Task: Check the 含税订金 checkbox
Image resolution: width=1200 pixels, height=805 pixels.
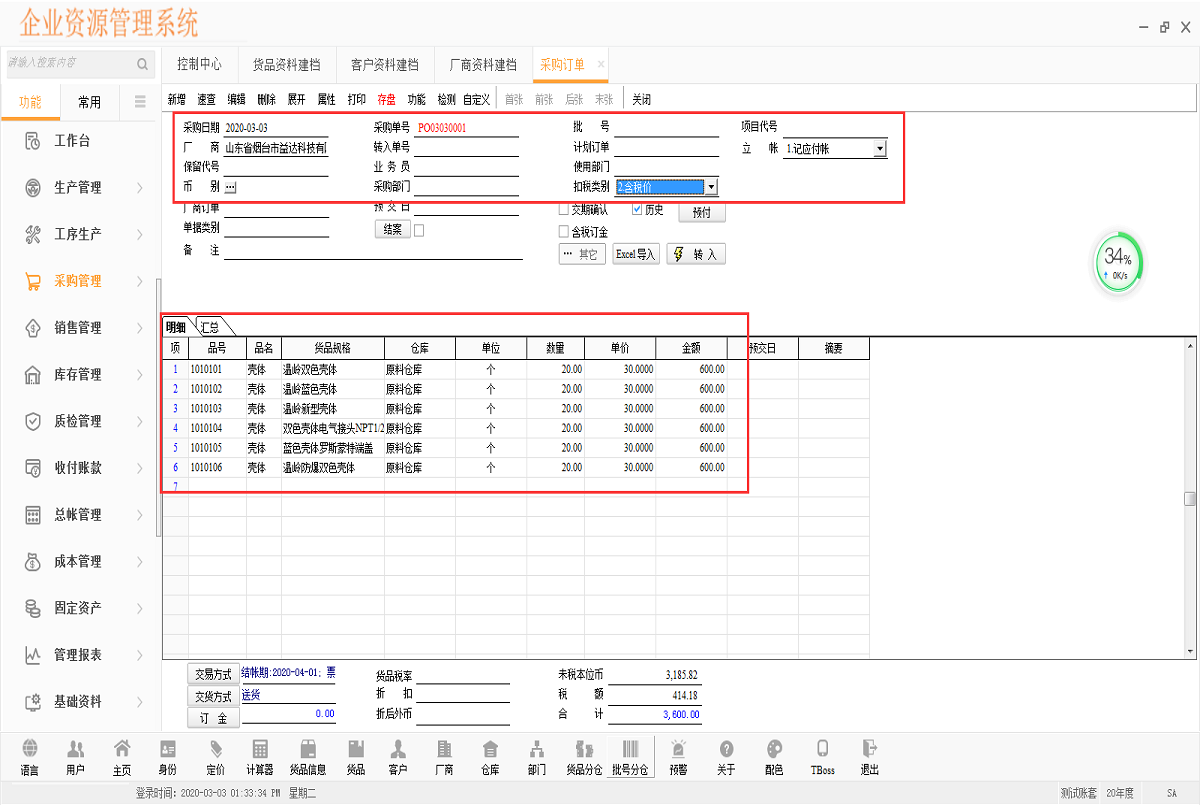Action: pos(564,230)
